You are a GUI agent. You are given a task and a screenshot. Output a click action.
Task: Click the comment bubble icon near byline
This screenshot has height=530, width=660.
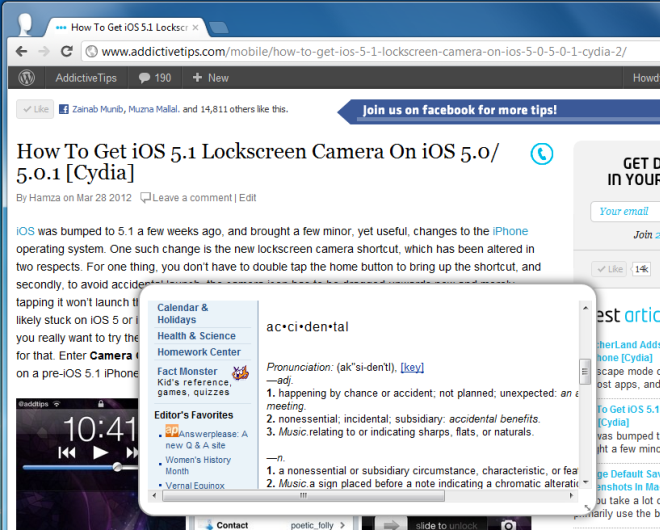click(145, 197)
